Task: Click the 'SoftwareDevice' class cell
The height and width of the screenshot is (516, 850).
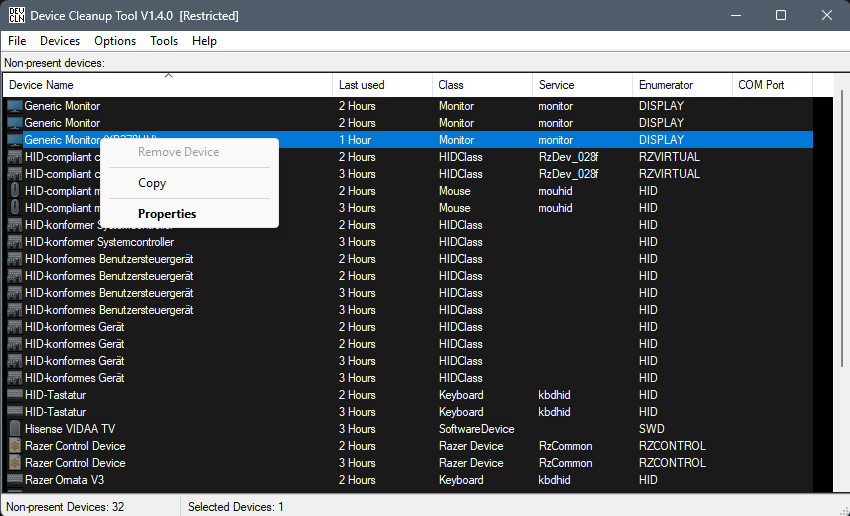Action: [476, 429]
